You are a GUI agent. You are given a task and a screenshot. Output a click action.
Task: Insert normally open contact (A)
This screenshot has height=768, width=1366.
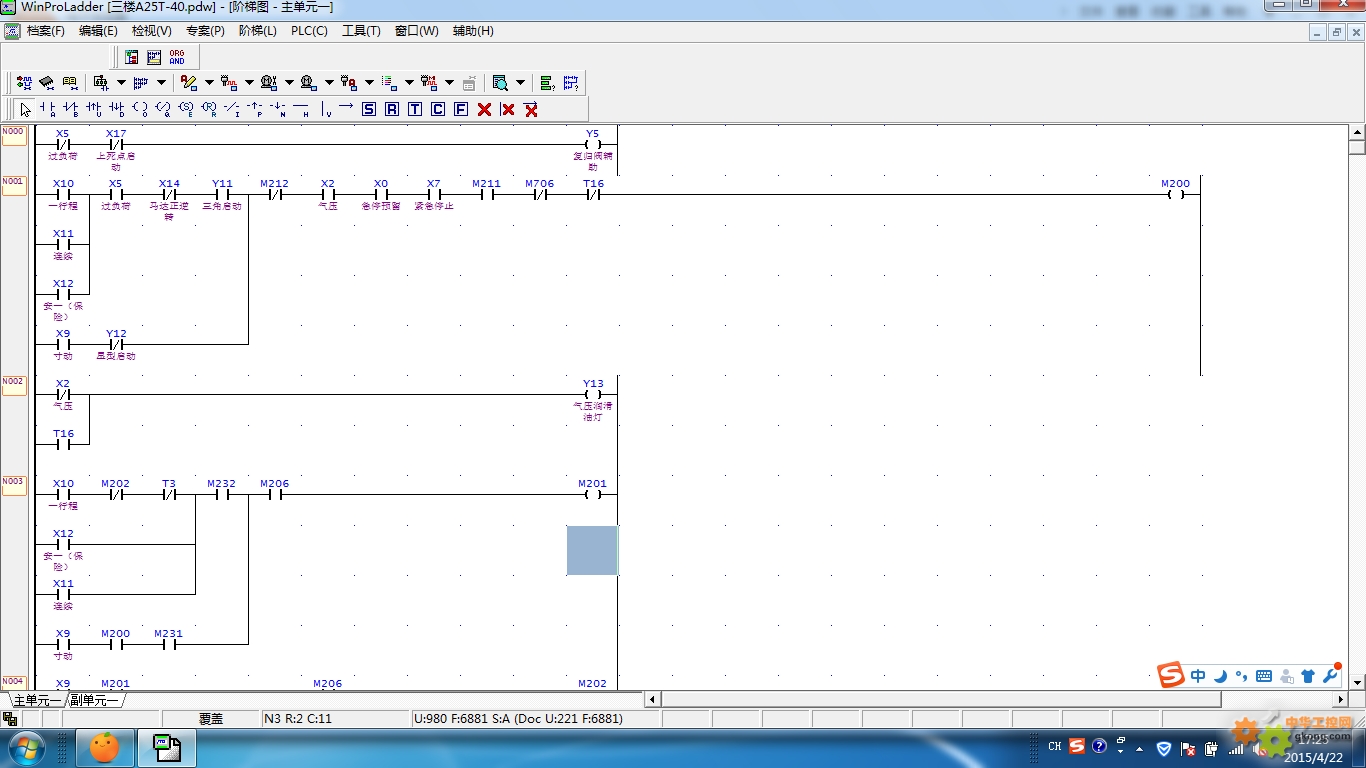47,109
